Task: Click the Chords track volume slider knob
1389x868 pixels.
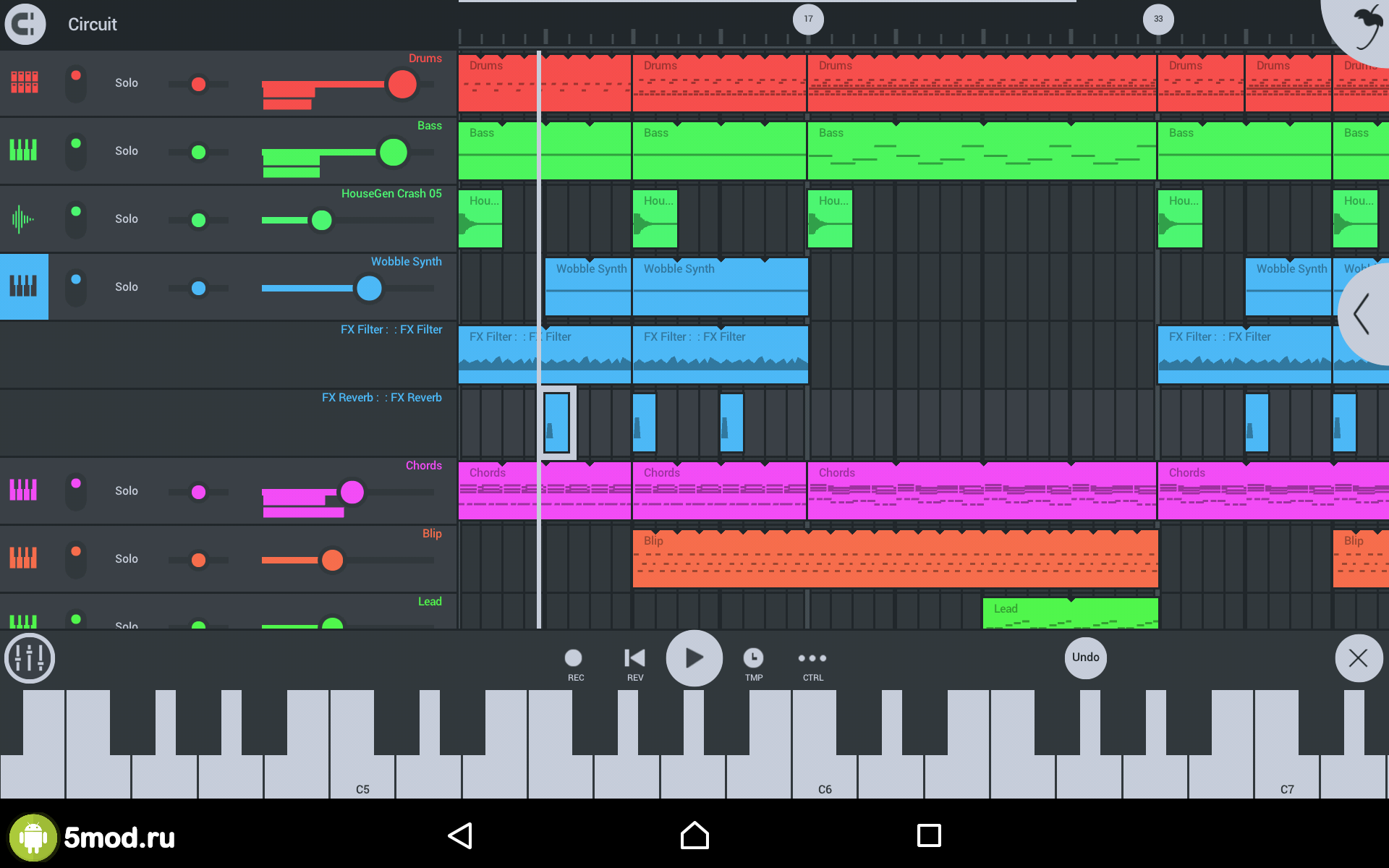Action: (x=352, y=492)
